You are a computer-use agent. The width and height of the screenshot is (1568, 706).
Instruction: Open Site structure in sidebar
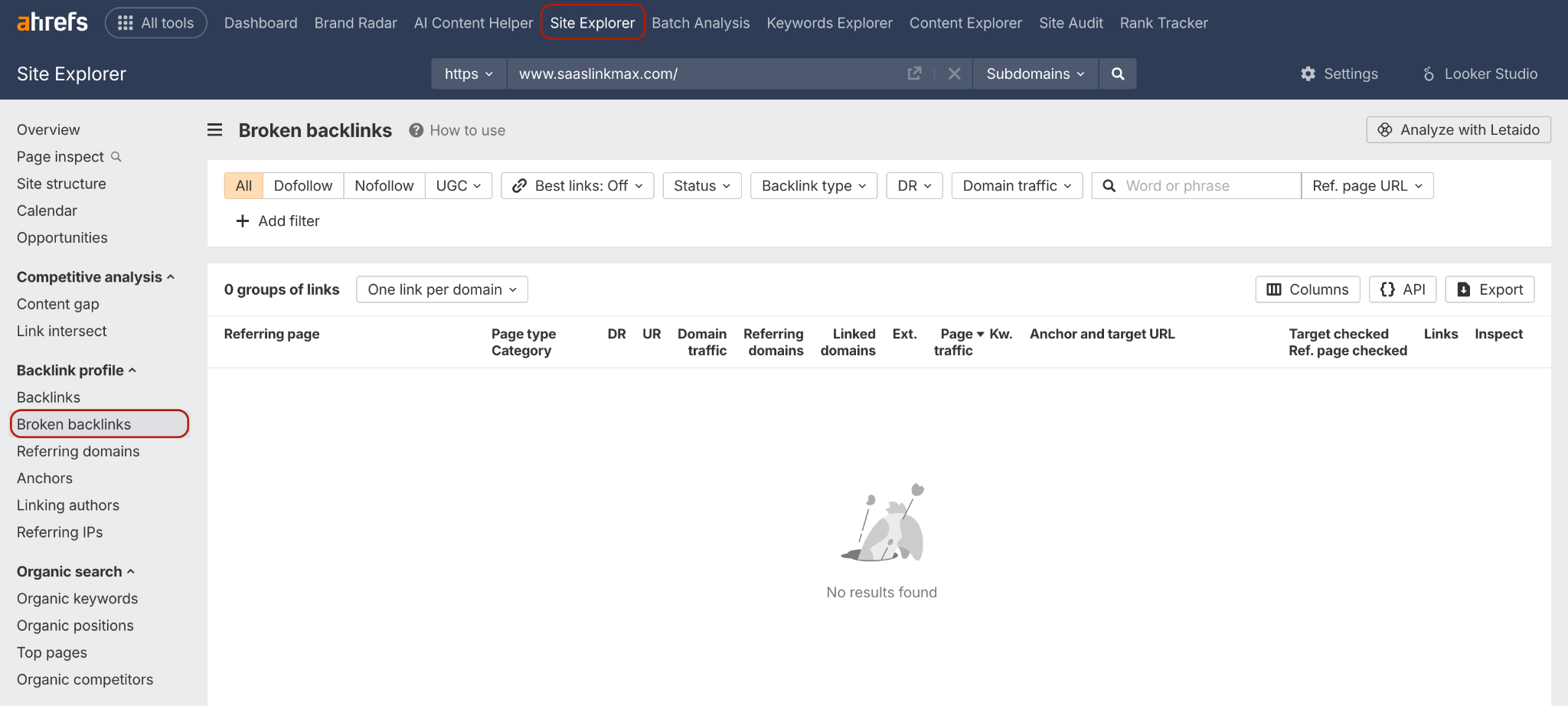[x=61, y=184]
